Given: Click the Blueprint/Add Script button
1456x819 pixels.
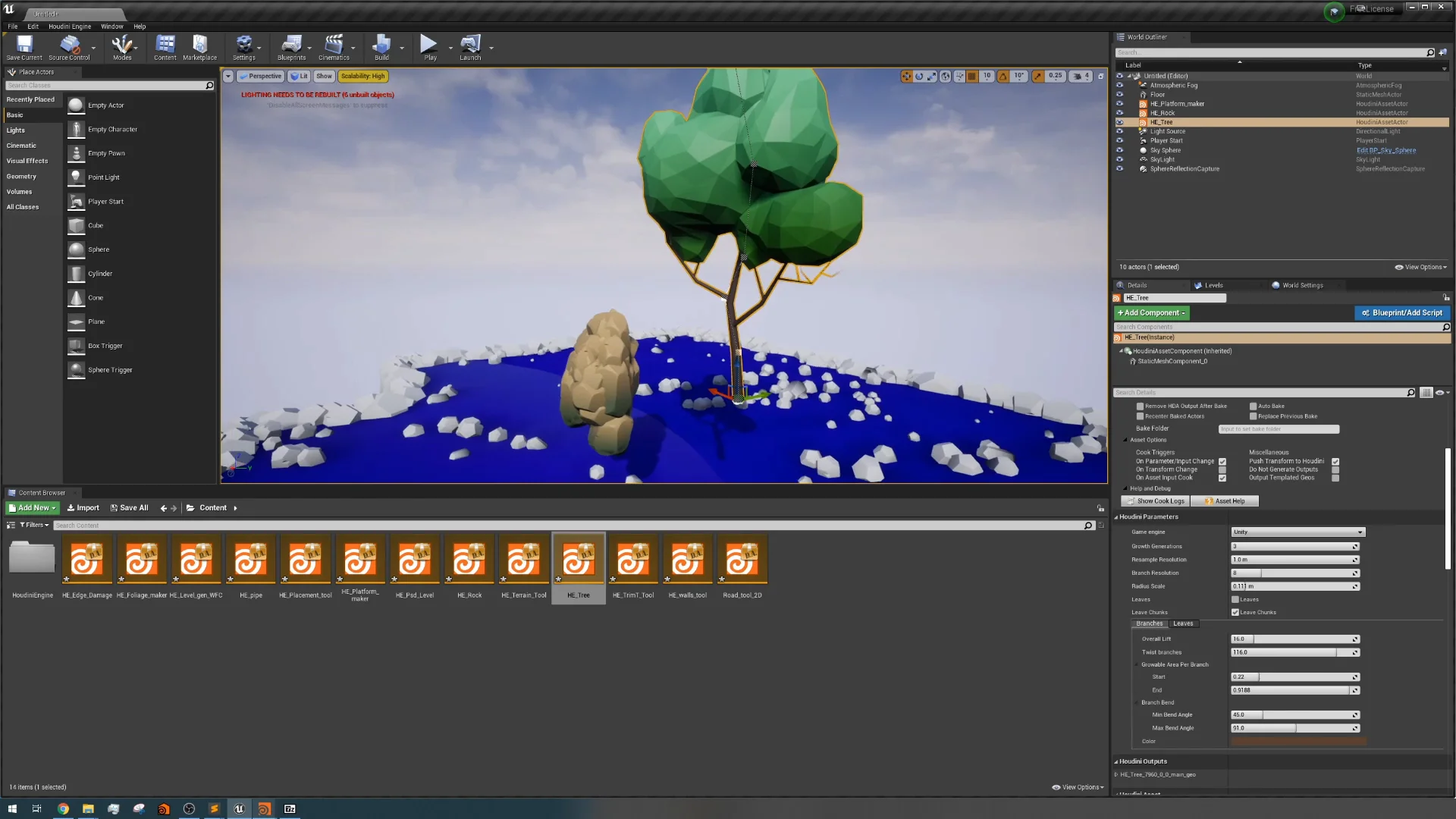Looking at the screenshot, I should tap(1401, 312).
